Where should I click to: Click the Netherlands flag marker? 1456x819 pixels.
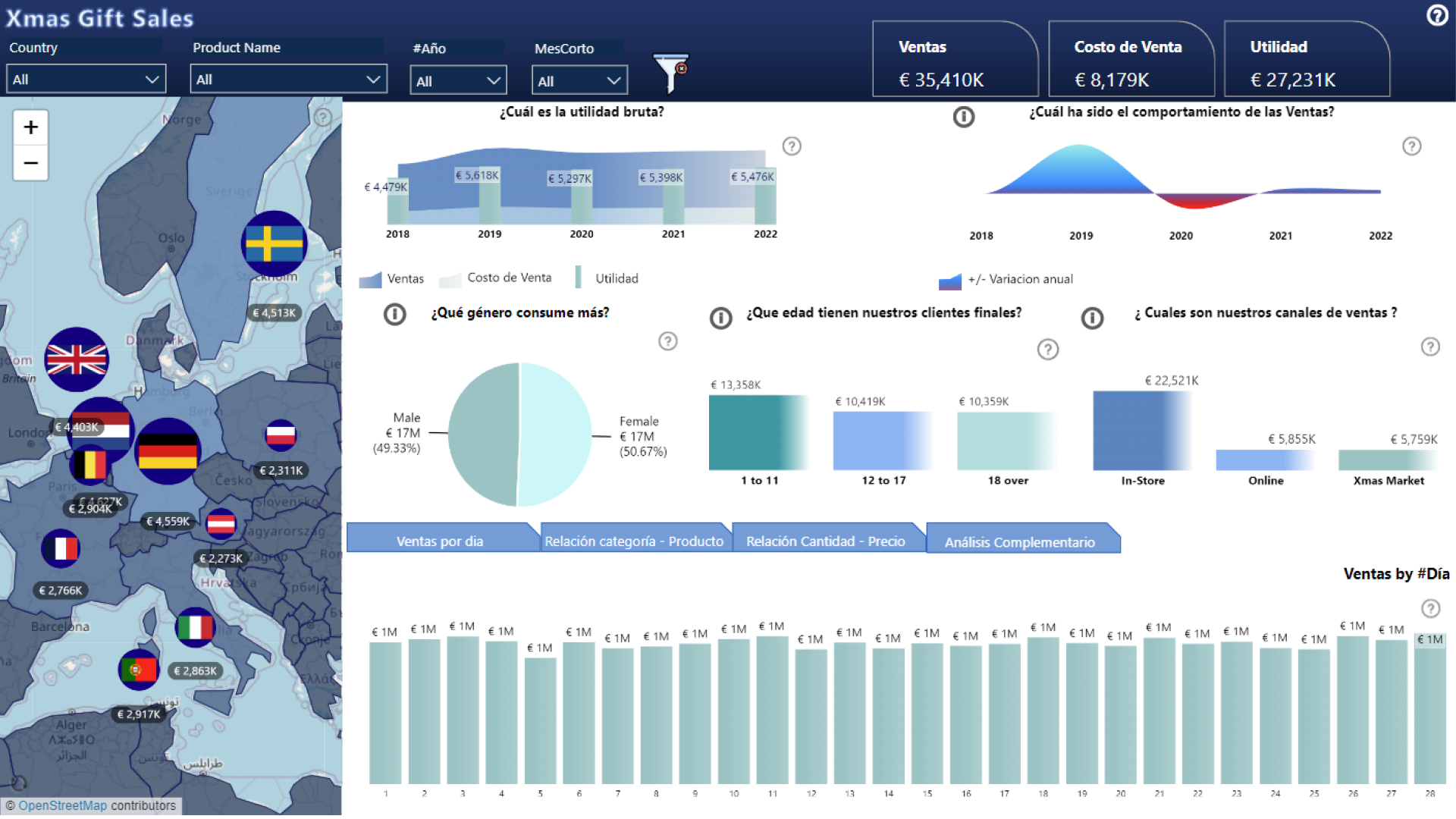pos(106,425)
